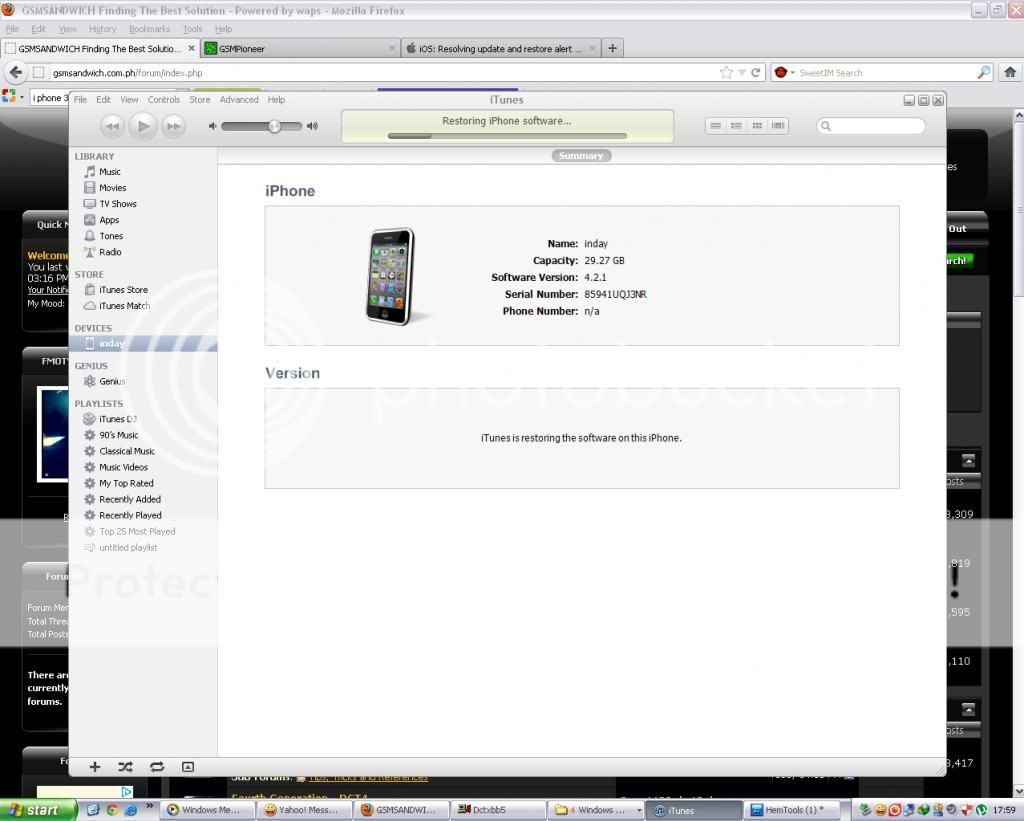This screenshot has height=821, width=1024.
Task: Open the iTunes Store menu
Action: tap(200, 99)
